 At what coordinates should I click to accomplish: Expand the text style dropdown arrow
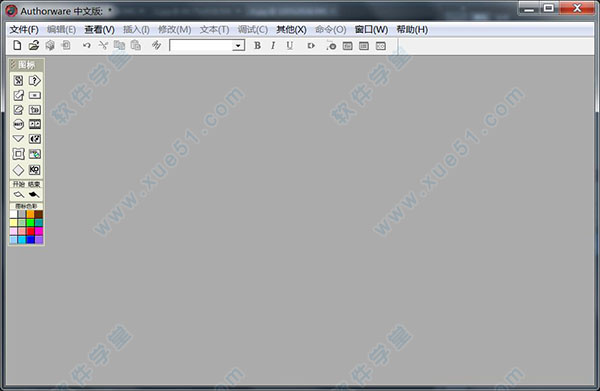click(238, 46)
